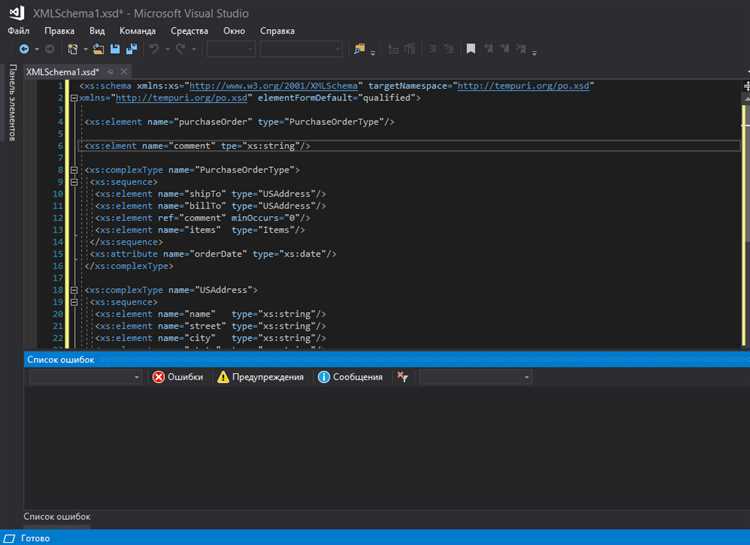Click the Open File folder icon
The width and height of the screenshot is (750, 545).
[x=99, y=49]
